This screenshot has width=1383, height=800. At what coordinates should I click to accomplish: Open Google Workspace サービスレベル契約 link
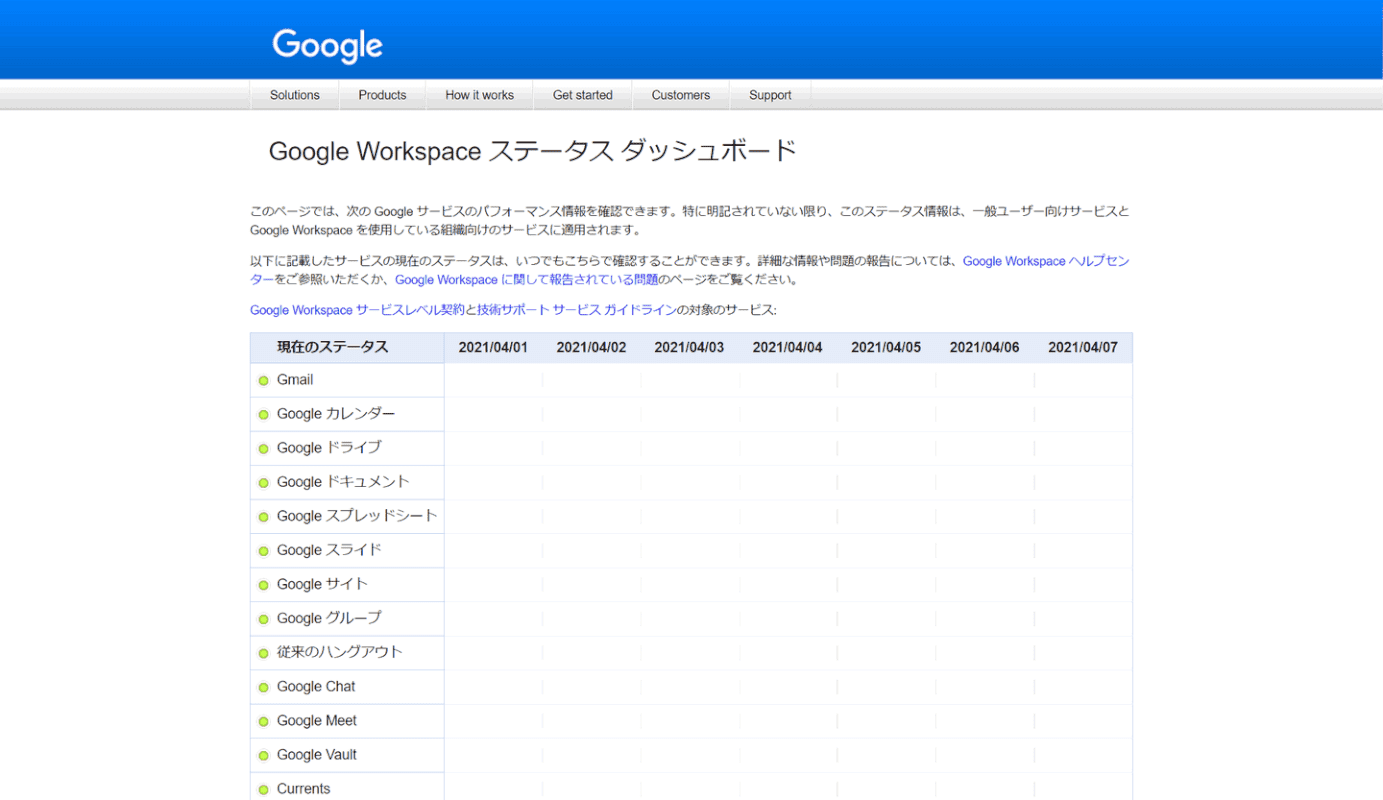(x=357, y=310)
